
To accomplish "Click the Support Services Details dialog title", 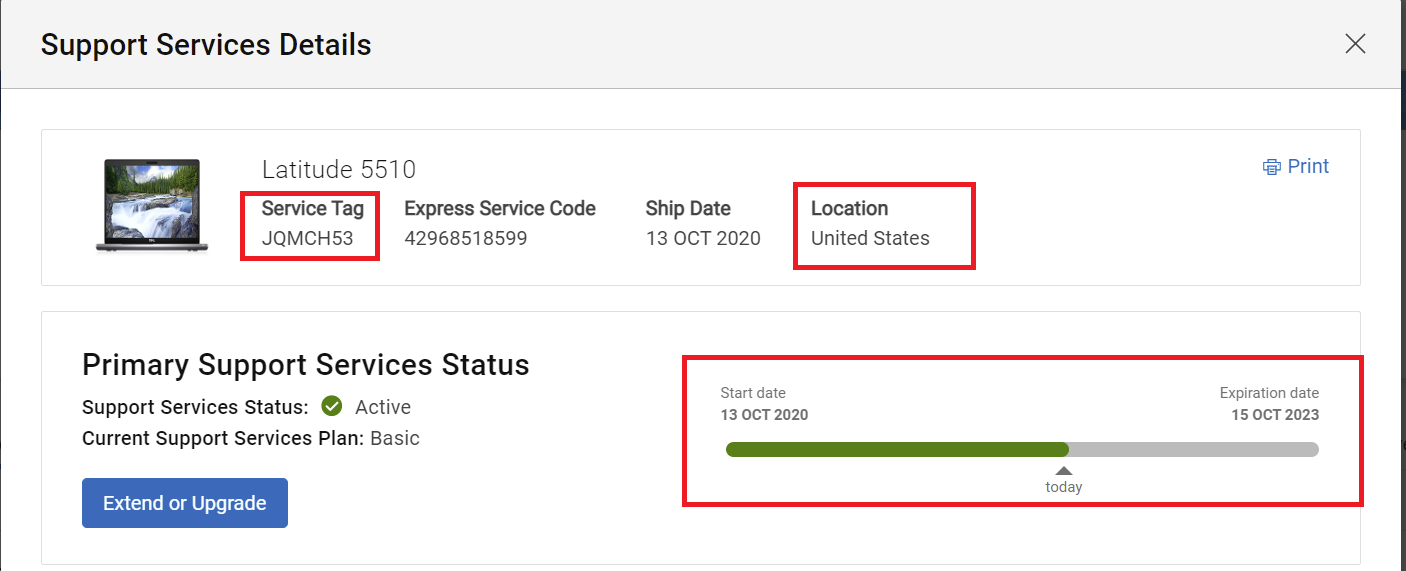I will coord(206,45).
